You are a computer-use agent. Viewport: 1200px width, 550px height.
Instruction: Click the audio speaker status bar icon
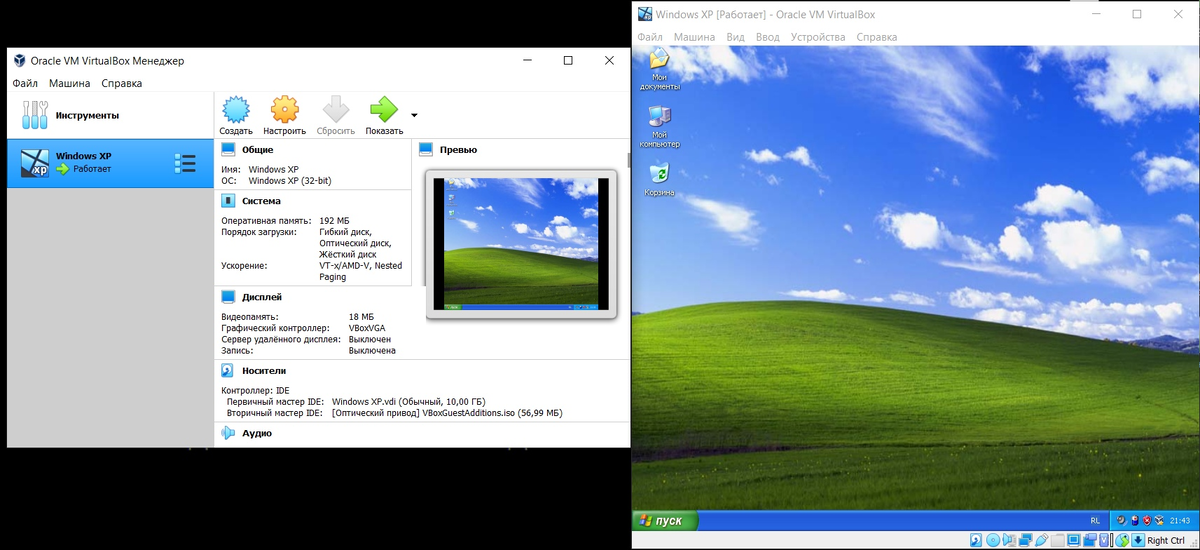1009,540
